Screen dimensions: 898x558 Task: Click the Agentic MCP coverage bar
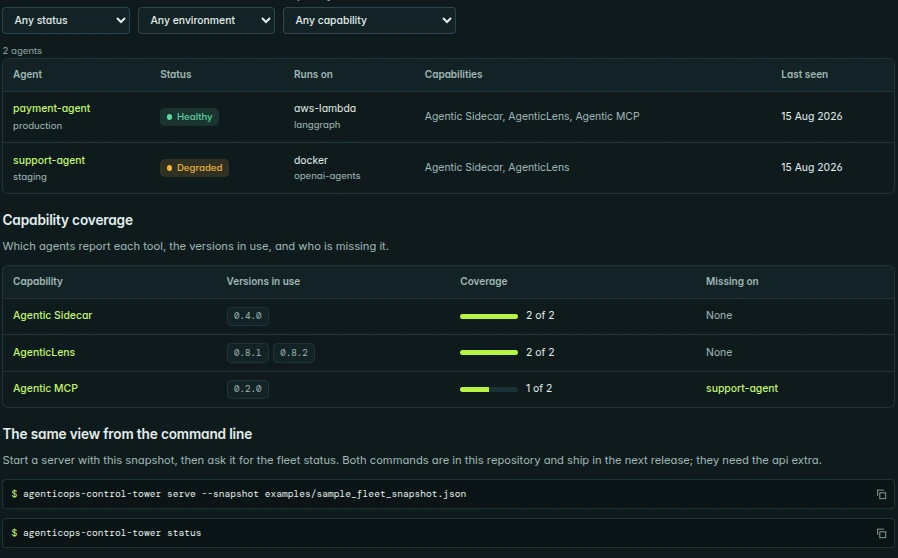tap(489, 390)
